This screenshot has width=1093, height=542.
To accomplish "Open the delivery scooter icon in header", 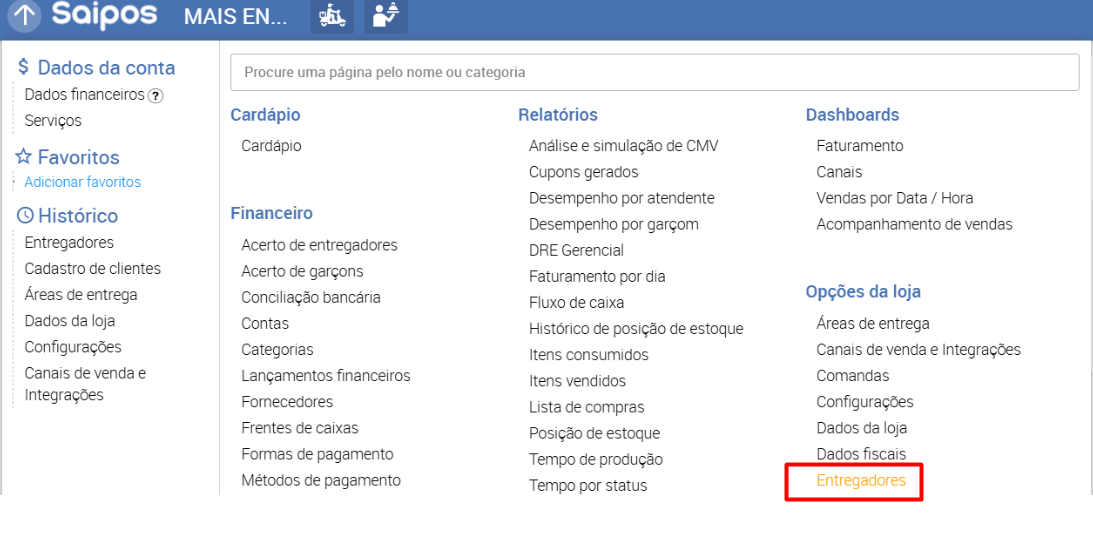I will pos(333,16).
